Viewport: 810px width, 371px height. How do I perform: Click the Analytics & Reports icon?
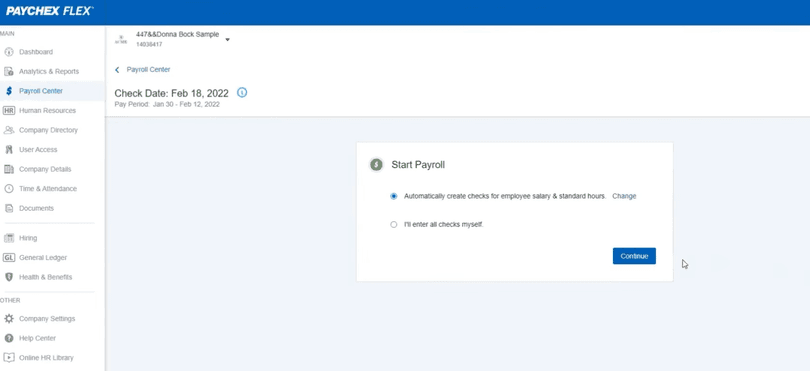[x=9, y=71]
